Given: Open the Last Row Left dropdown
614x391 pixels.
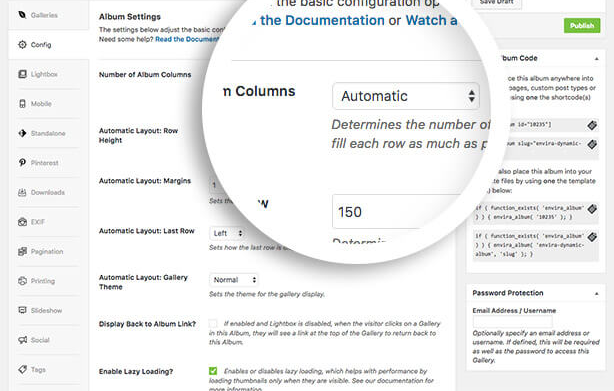Looking at the screenshot, I should point(228,233).
